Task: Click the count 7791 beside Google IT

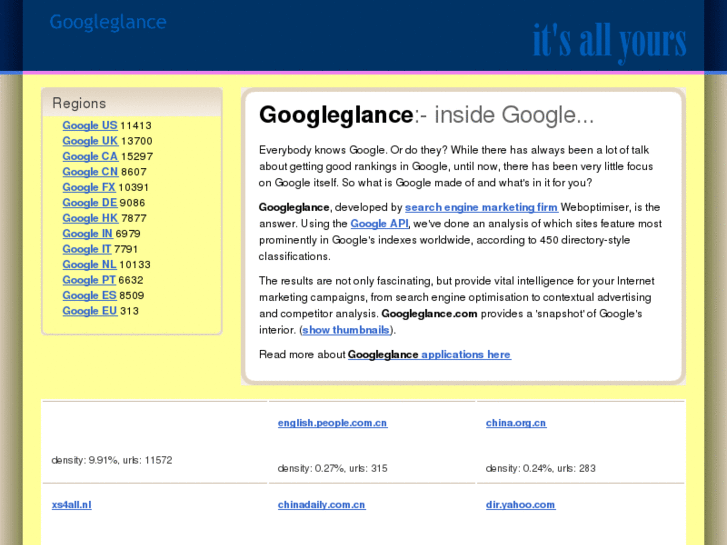Action: pos(126,249)
